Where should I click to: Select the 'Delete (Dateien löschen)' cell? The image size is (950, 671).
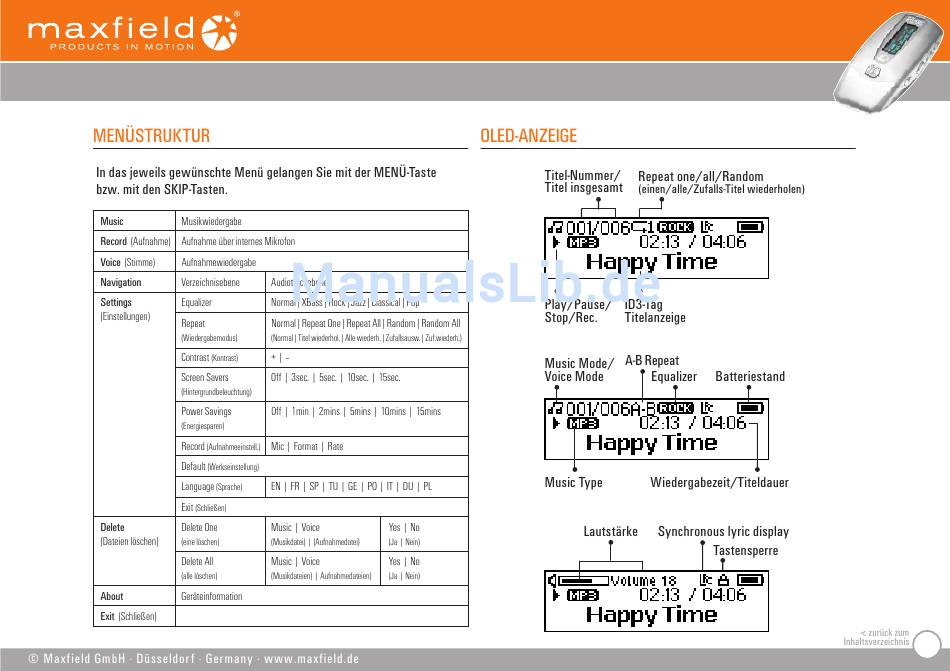[135, 550]
